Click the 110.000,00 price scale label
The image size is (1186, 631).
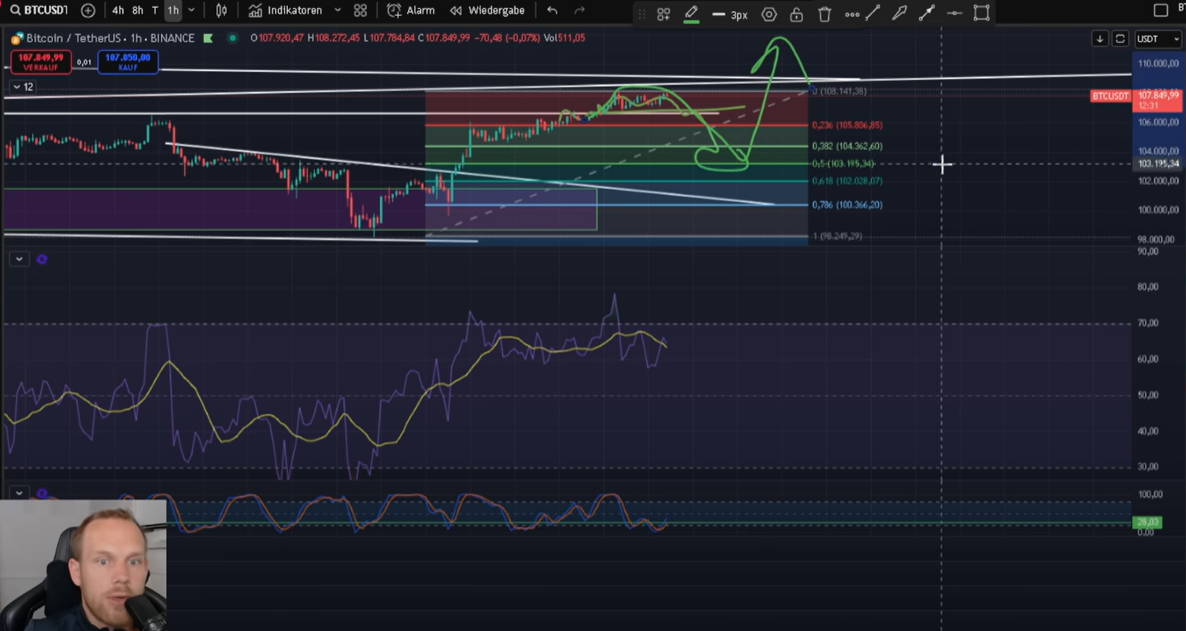tap(1157, 64)
